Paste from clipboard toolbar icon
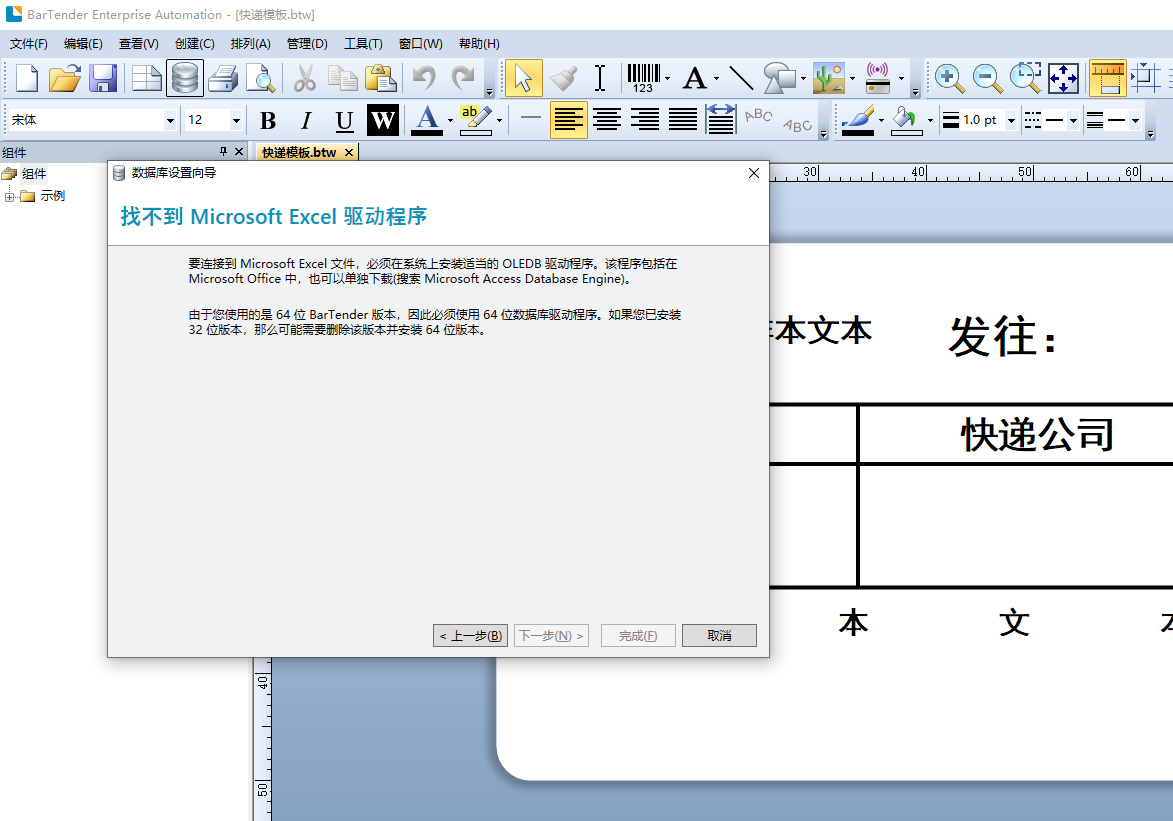 381,78
